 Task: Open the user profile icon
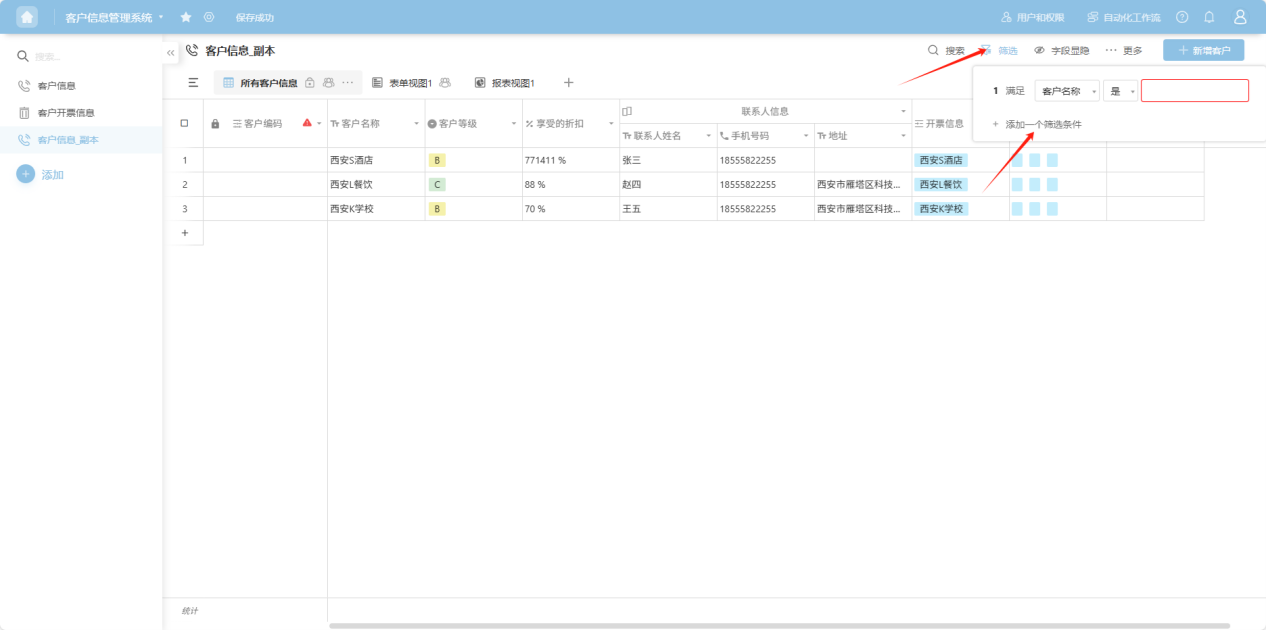[x=1240, y=17]
